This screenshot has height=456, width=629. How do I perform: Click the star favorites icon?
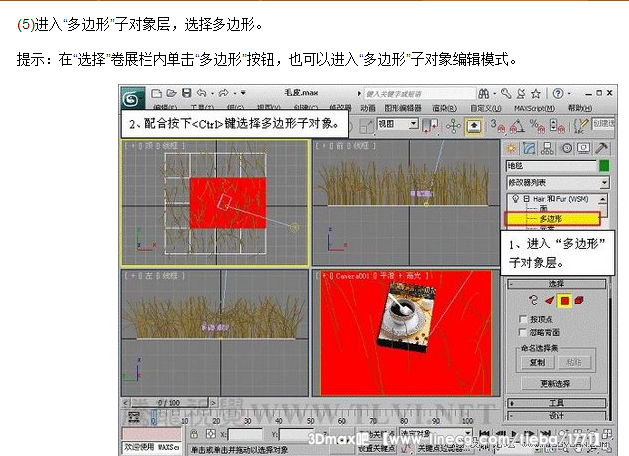tap(536, 94)
